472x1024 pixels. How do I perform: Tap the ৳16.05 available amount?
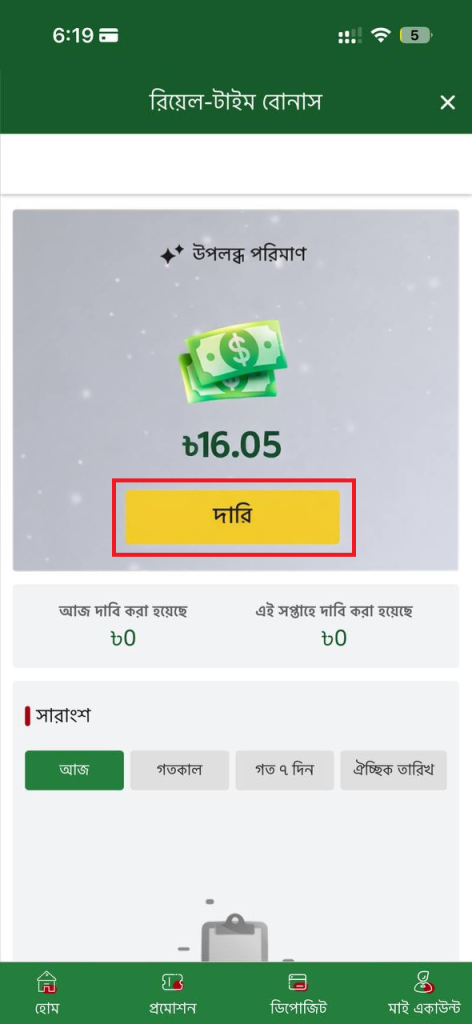(x=232, y=445)
